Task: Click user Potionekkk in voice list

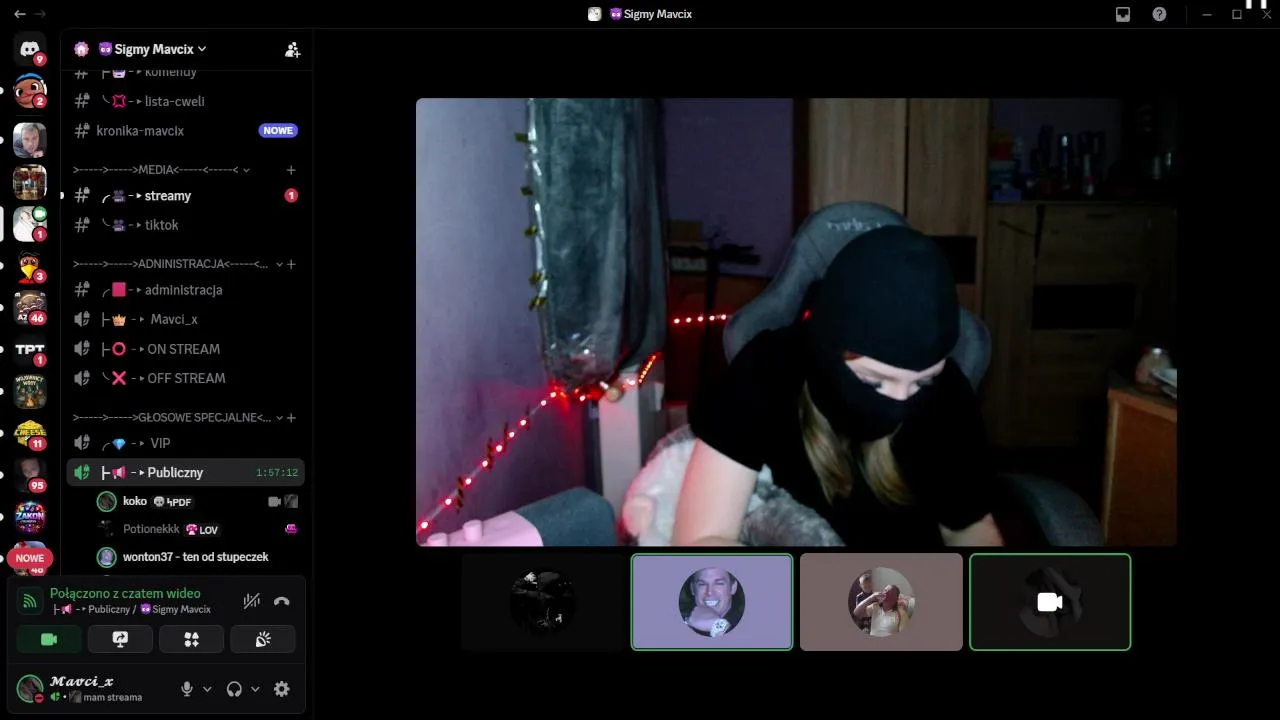Action: 197,529
